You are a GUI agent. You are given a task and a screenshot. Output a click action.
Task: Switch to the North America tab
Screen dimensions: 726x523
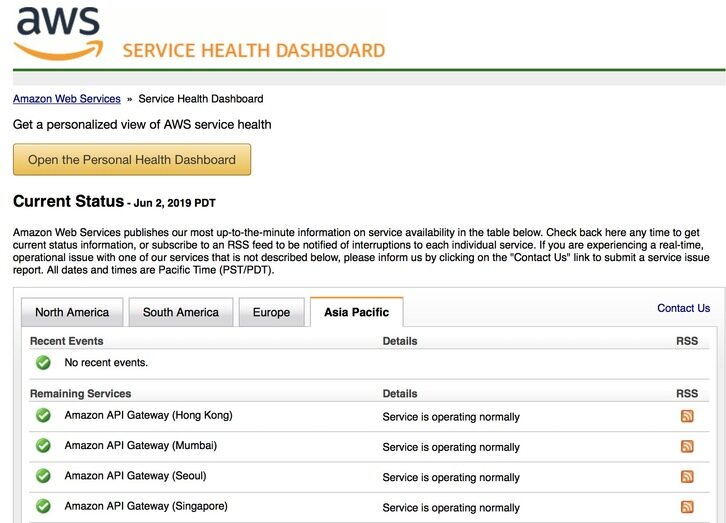click(x=72, y=312)
